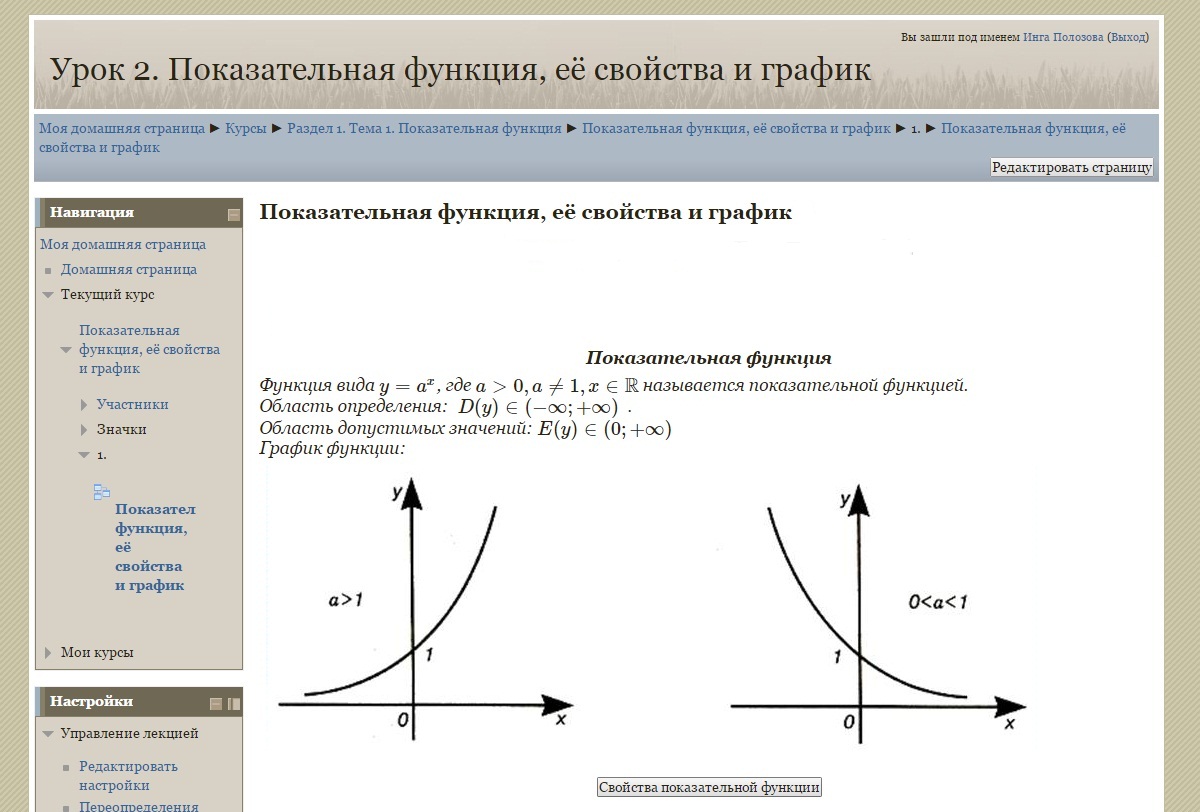Click the centered italic title 'Показательная функция'

pos(708,358)
